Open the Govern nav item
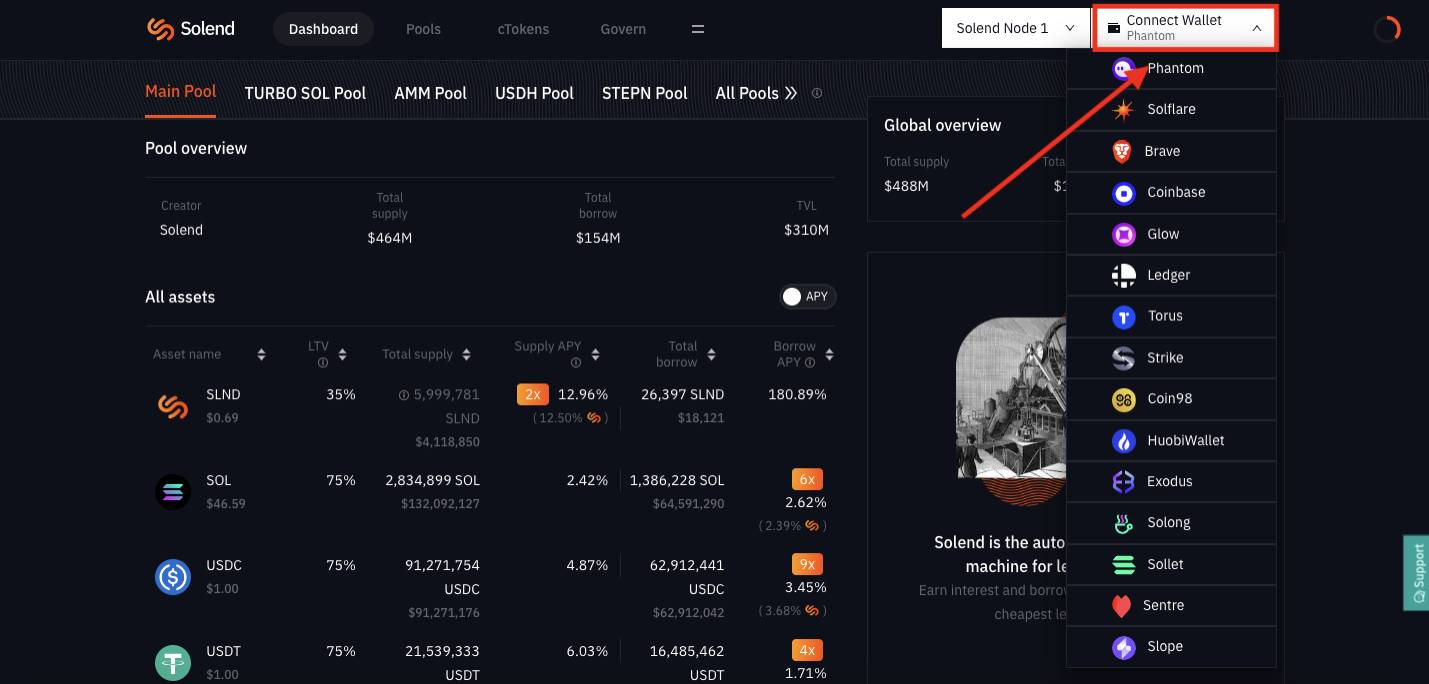 [x=623, y=29]
